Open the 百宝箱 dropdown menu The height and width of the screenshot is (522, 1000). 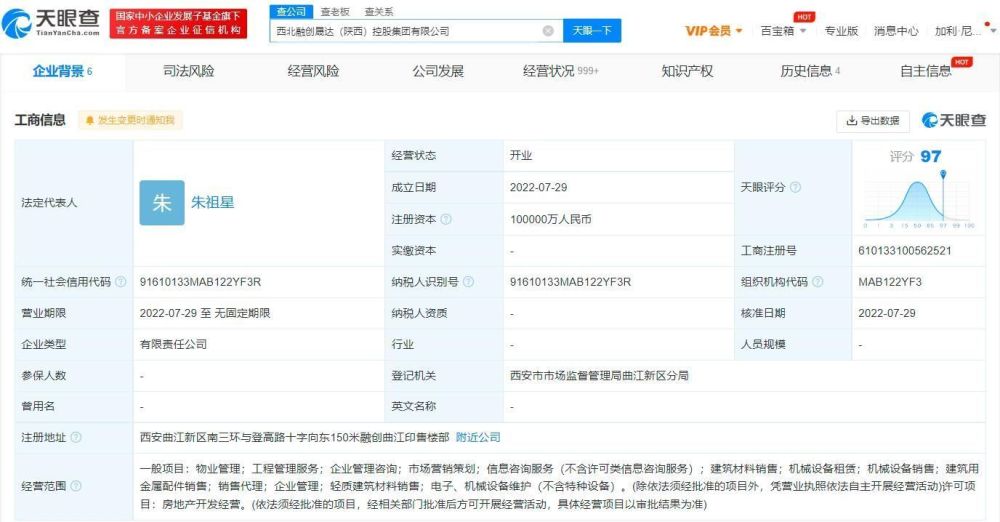784,31
